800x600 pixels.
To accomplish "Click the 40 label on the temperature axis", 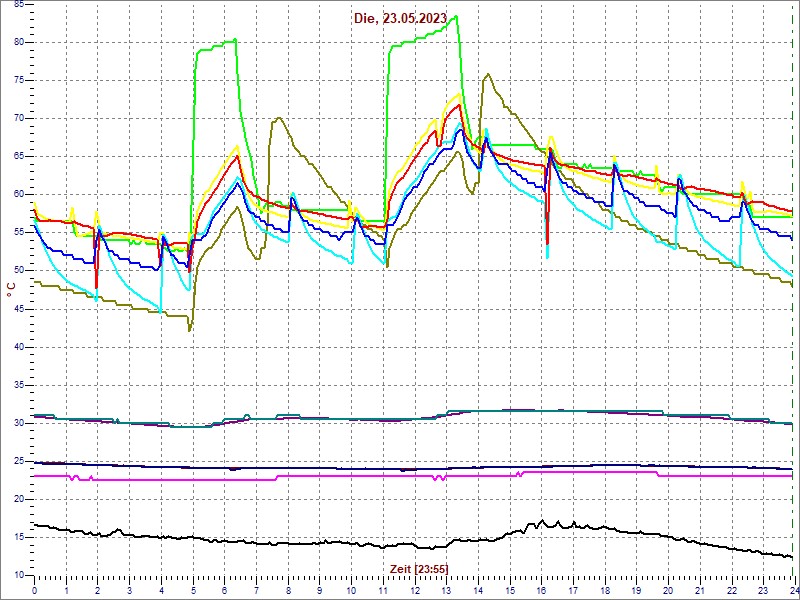I will point(18,347).
